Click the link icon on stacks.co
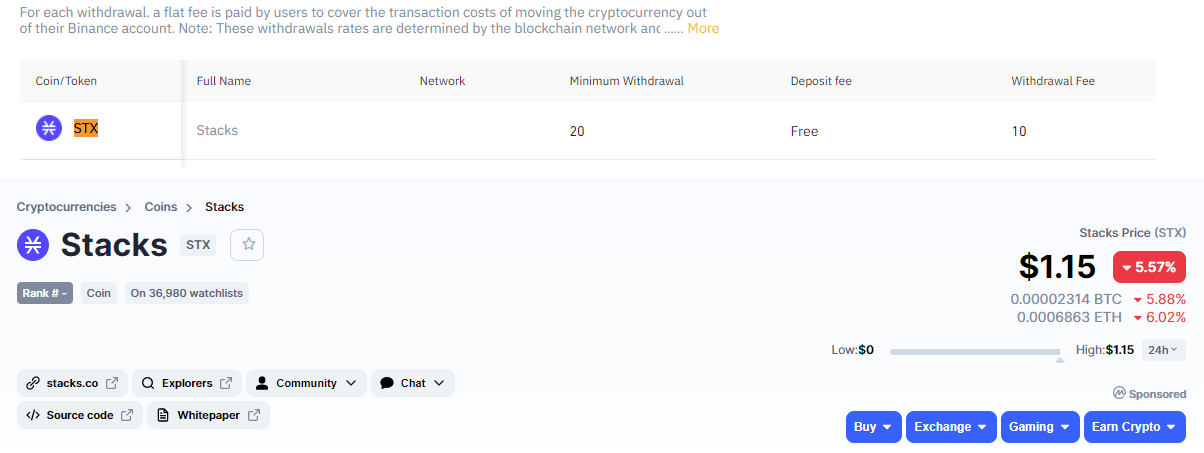 [x=33, y=383]
